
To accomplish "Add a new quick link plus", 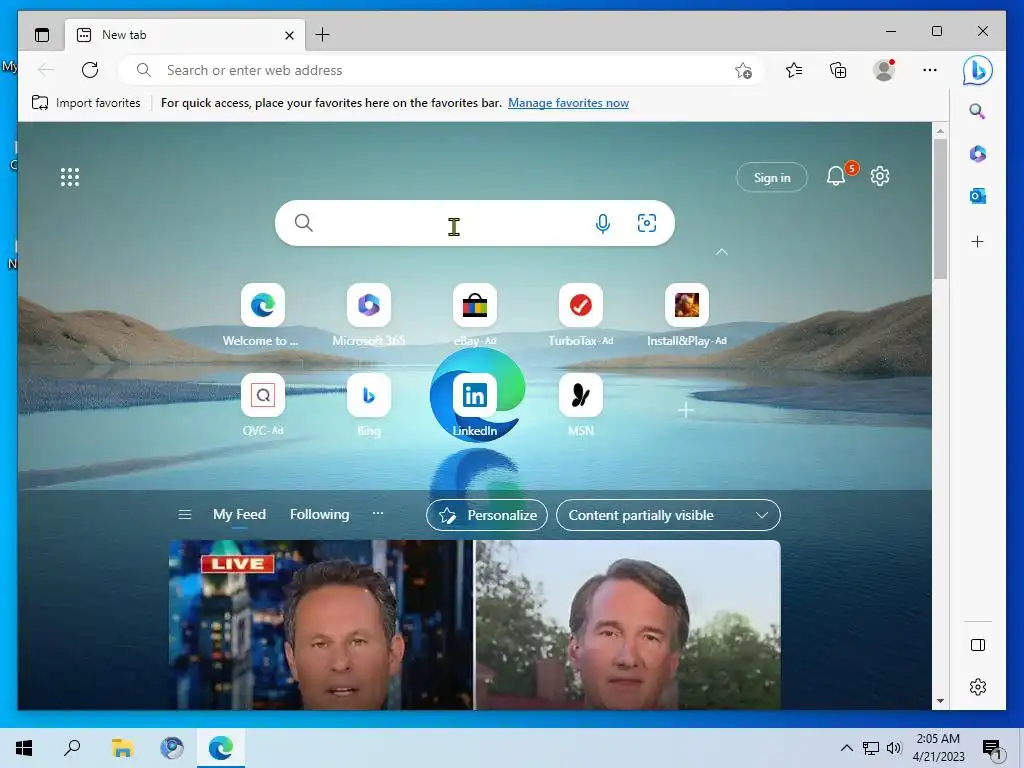I will [686, 410].
